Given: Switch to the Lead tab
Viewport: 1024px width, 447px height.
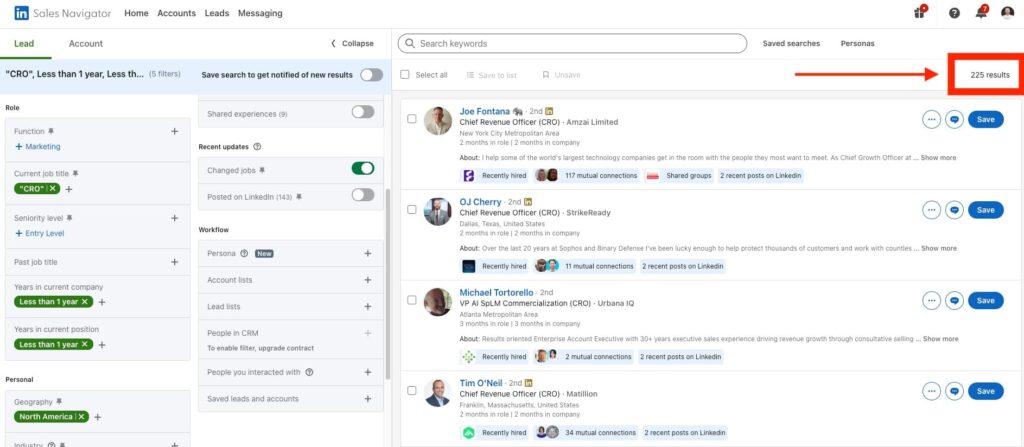Looking at the screenshot, I should coord(24,44).
